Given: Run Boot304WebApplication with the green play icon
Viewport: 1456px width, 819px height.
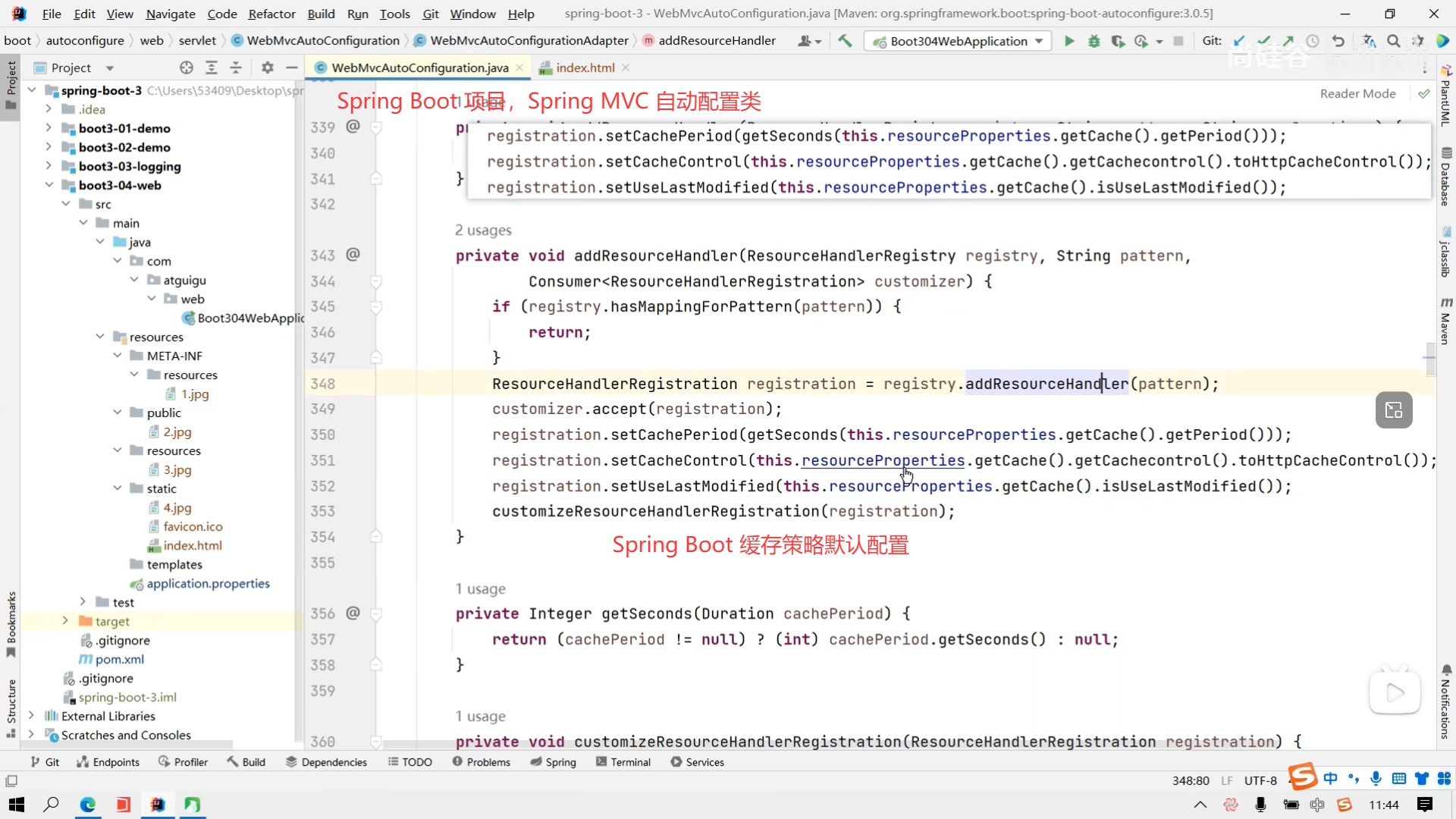Looking at the screenshot, I should tap(1069, 41).
